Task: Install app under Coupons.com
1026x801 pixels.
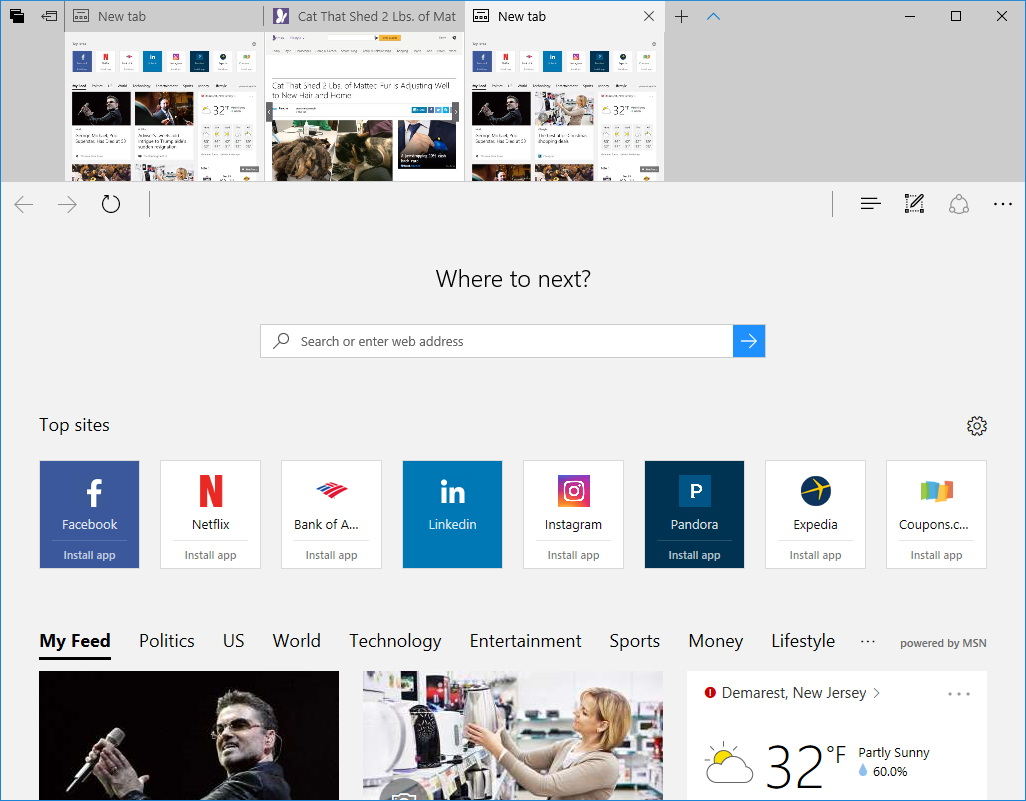Action: (936, 555)
